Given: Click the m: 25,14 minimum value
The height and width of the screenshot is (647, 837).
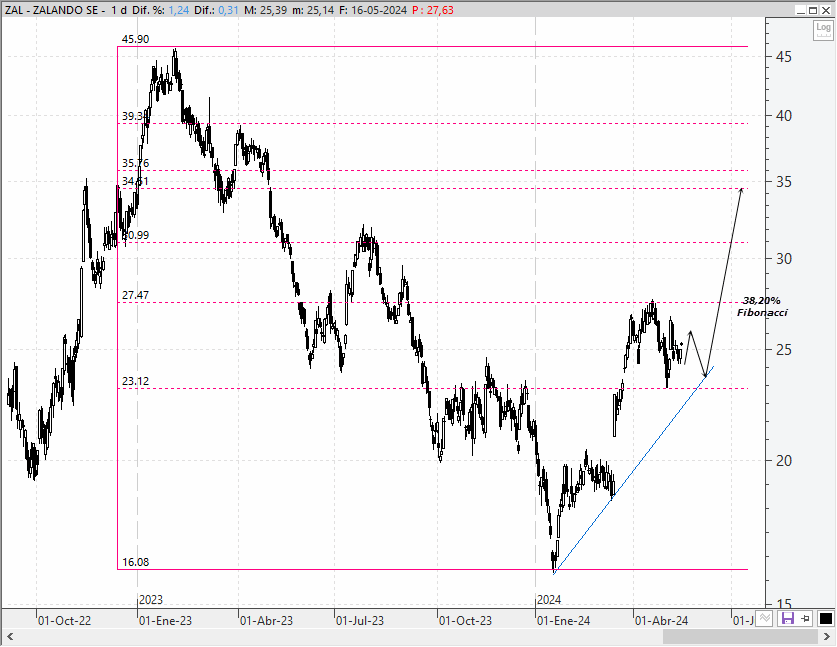Looking at the screenshot, I should (313, 10).
